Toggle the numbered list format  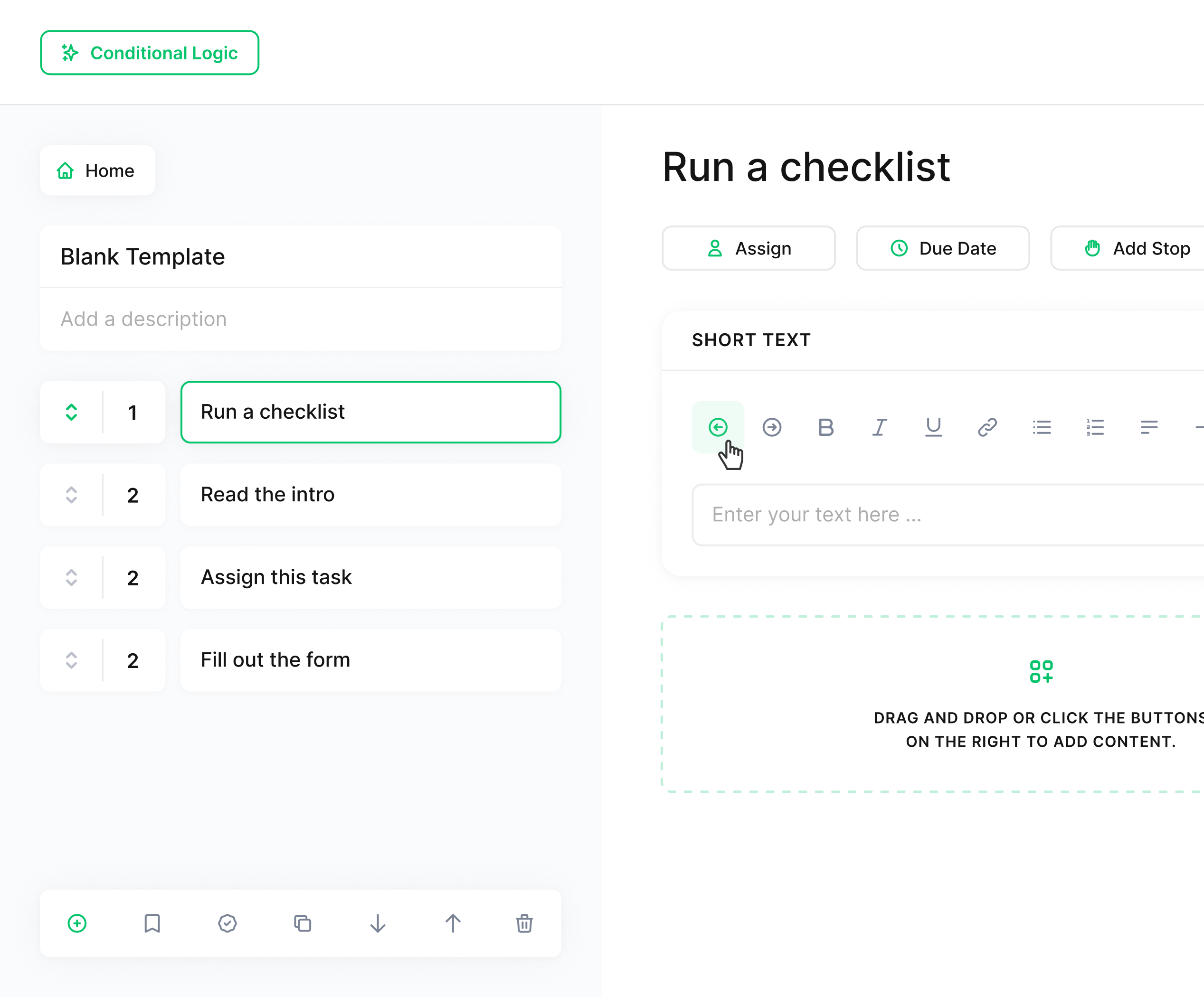1095,427
